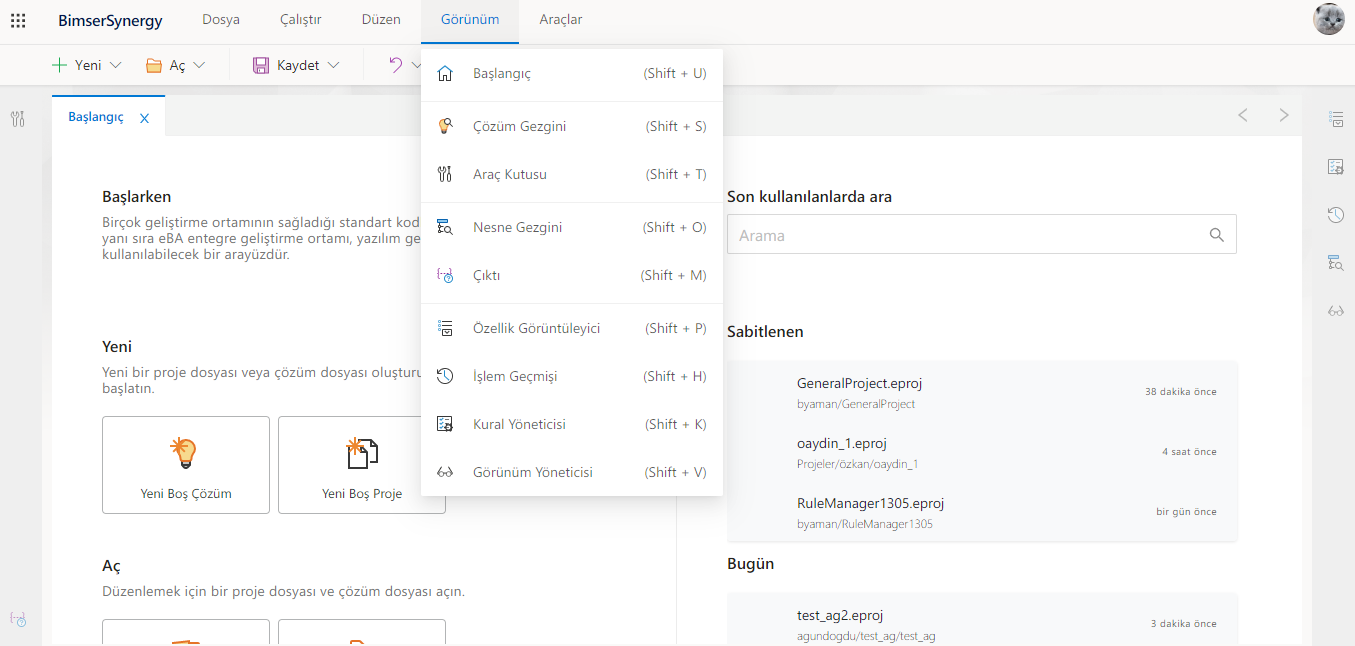Image resolution: width=1355 pixels, height=646 pixels.
Task: Click the Yeni Boş Proje button
Action: [361, 465]
